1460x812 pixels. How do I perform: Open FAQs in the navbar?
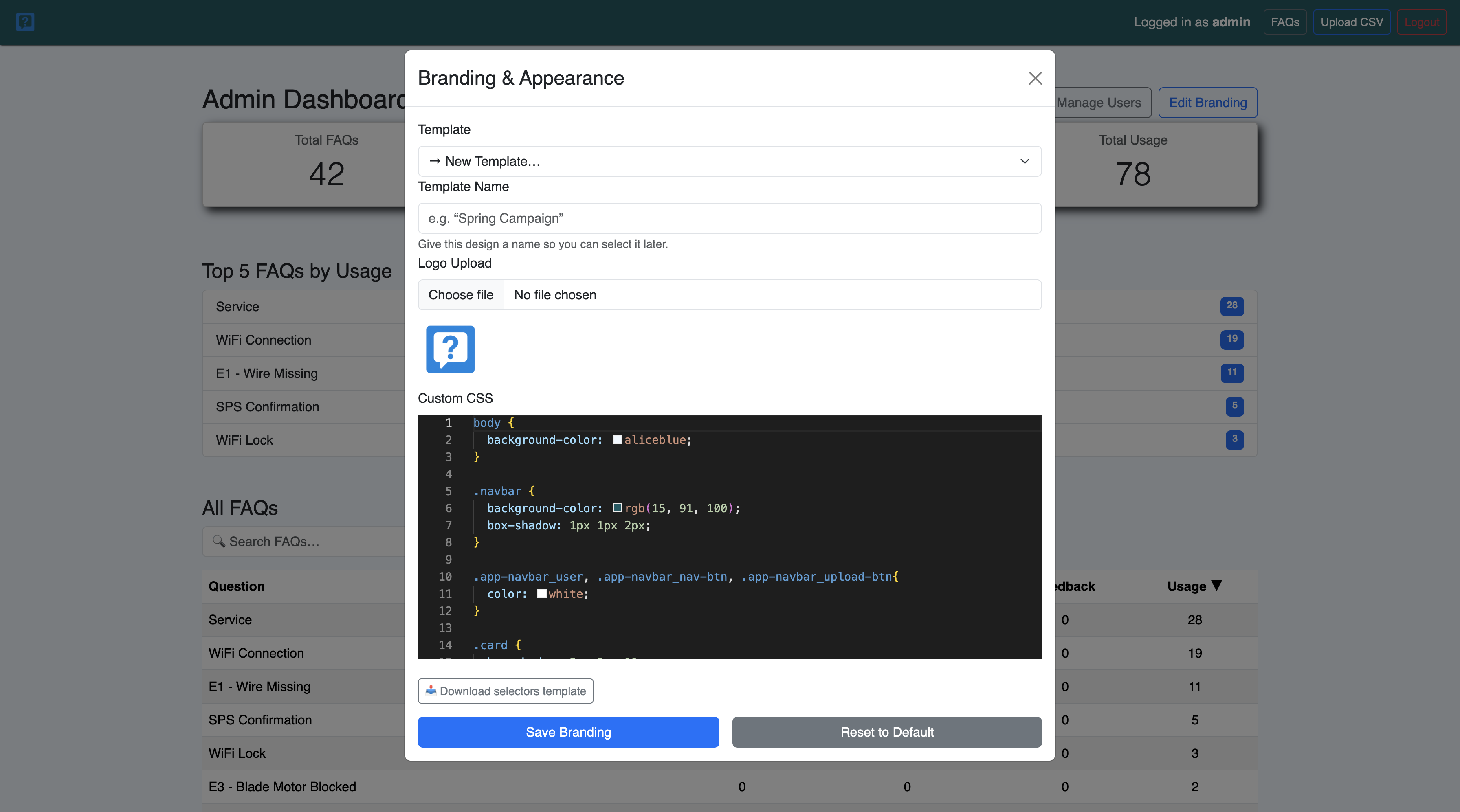pos(1285,22)
